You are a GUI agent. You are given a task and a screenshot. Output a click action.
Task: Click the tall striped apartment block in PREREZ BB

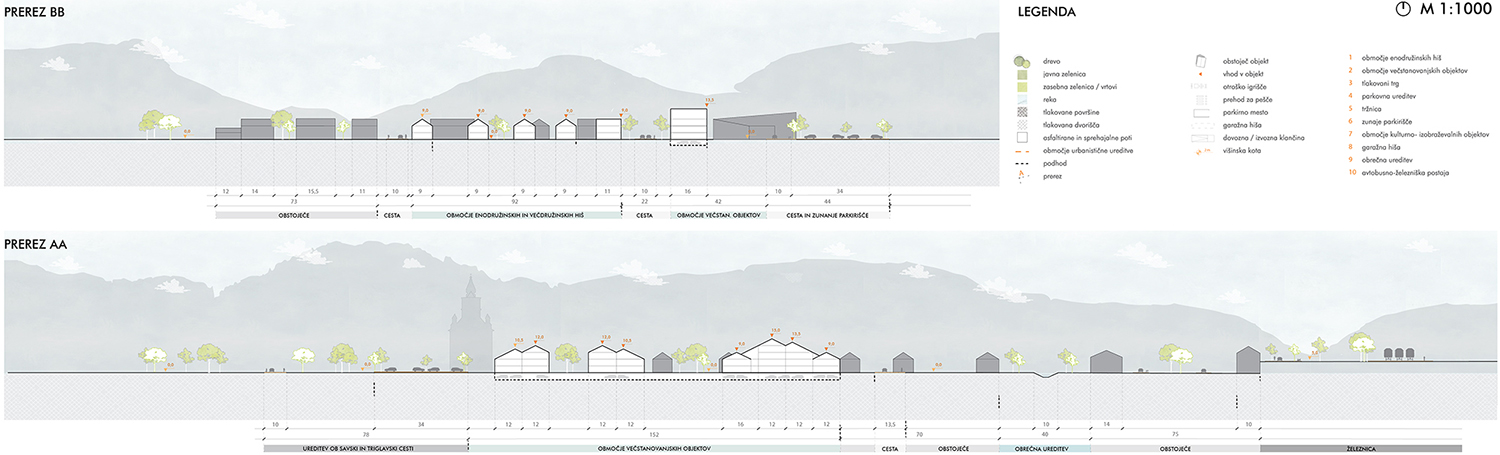pyautogui.click(x=689, y=124)
